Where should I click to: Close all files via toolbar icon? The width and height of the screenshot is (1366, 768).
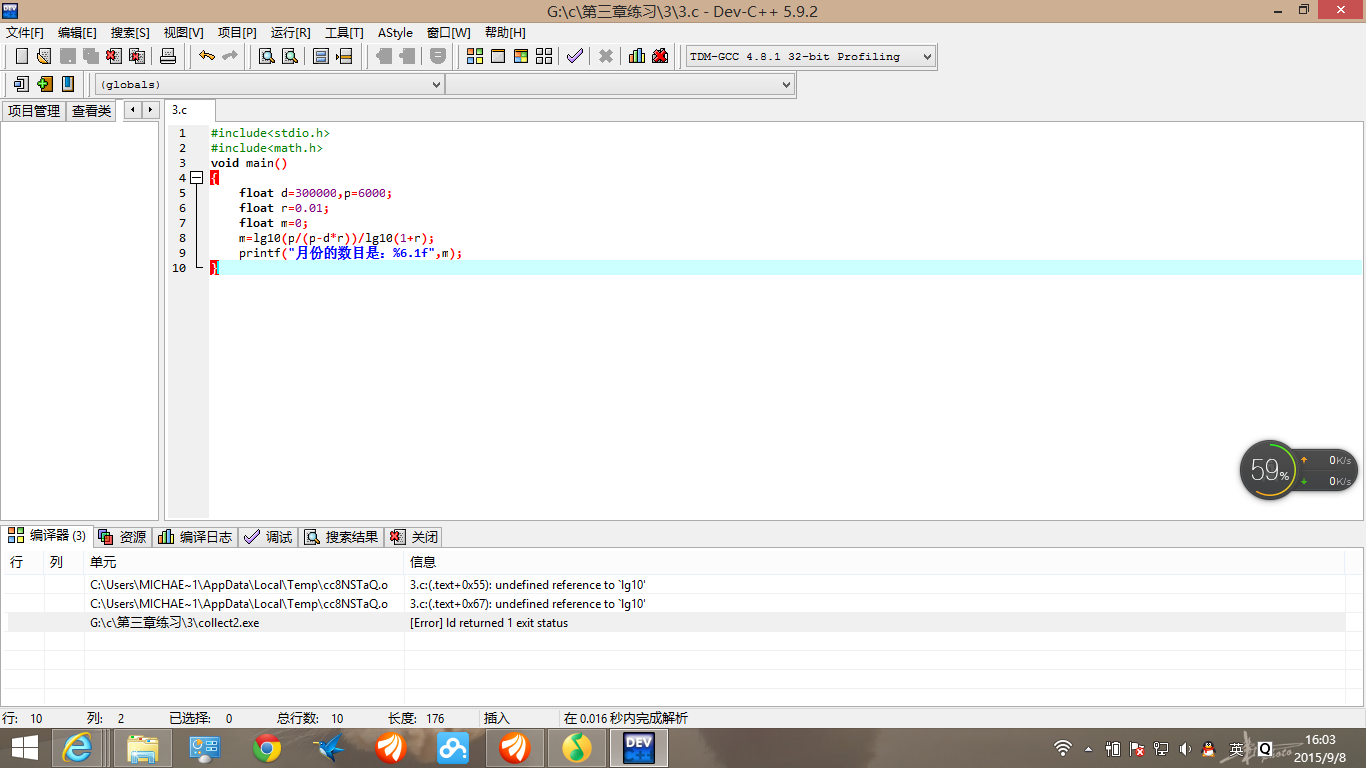pos(137,56)
